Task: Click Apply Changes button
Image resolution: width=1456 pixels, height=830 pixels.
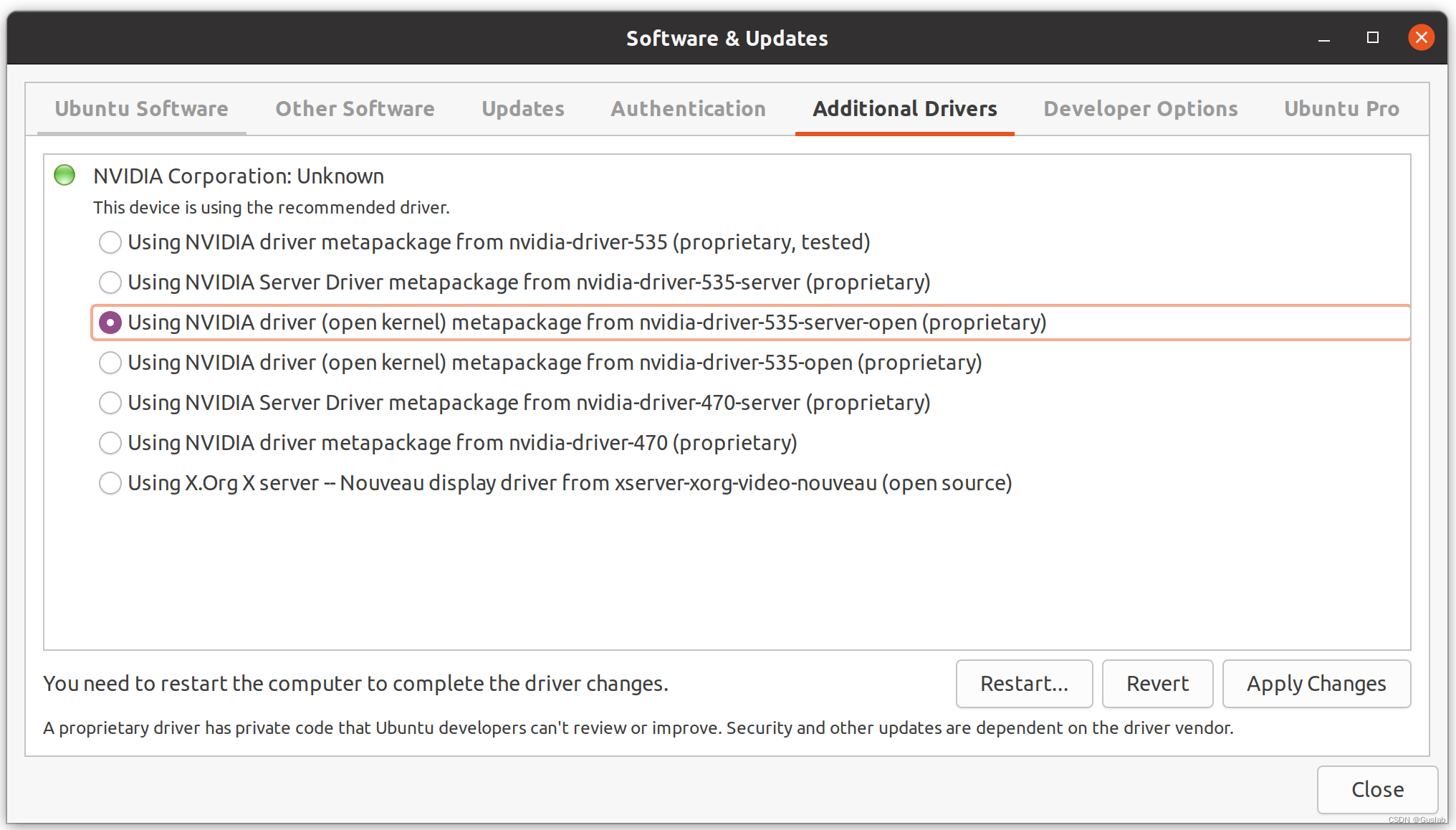Action: tap(1316, 684)
